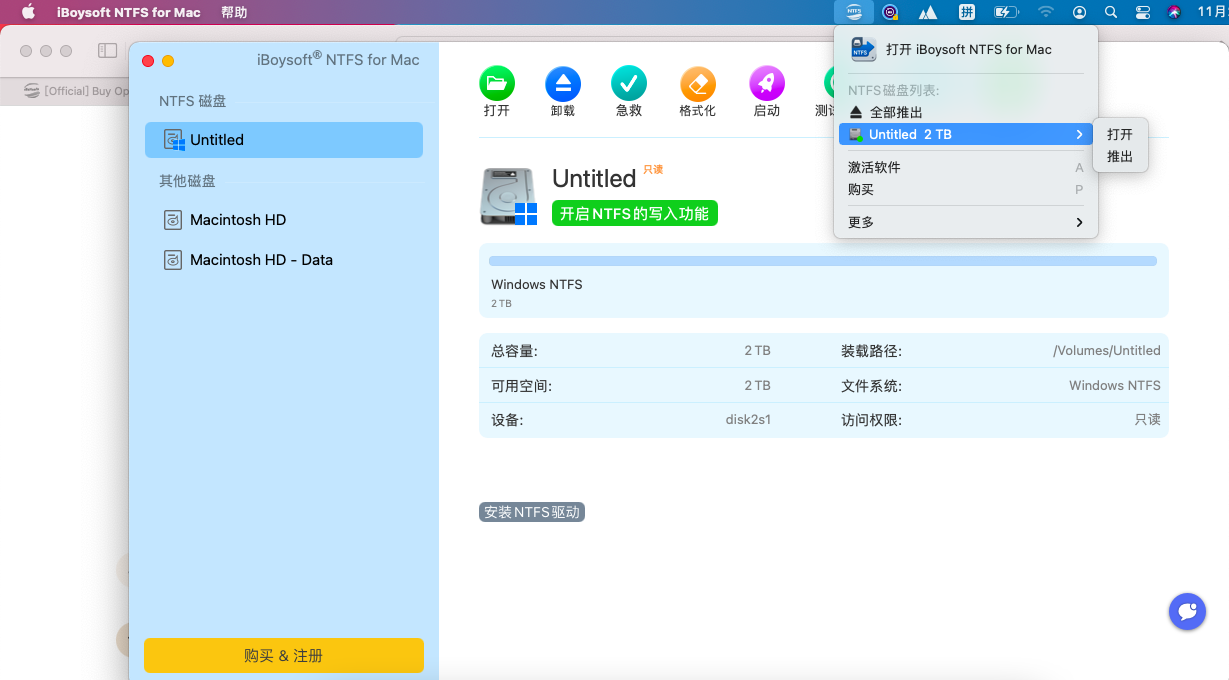
Task: Choose 全部推出 in the dropdown menu
Action: pyautogui.click(x=966, y=112)
